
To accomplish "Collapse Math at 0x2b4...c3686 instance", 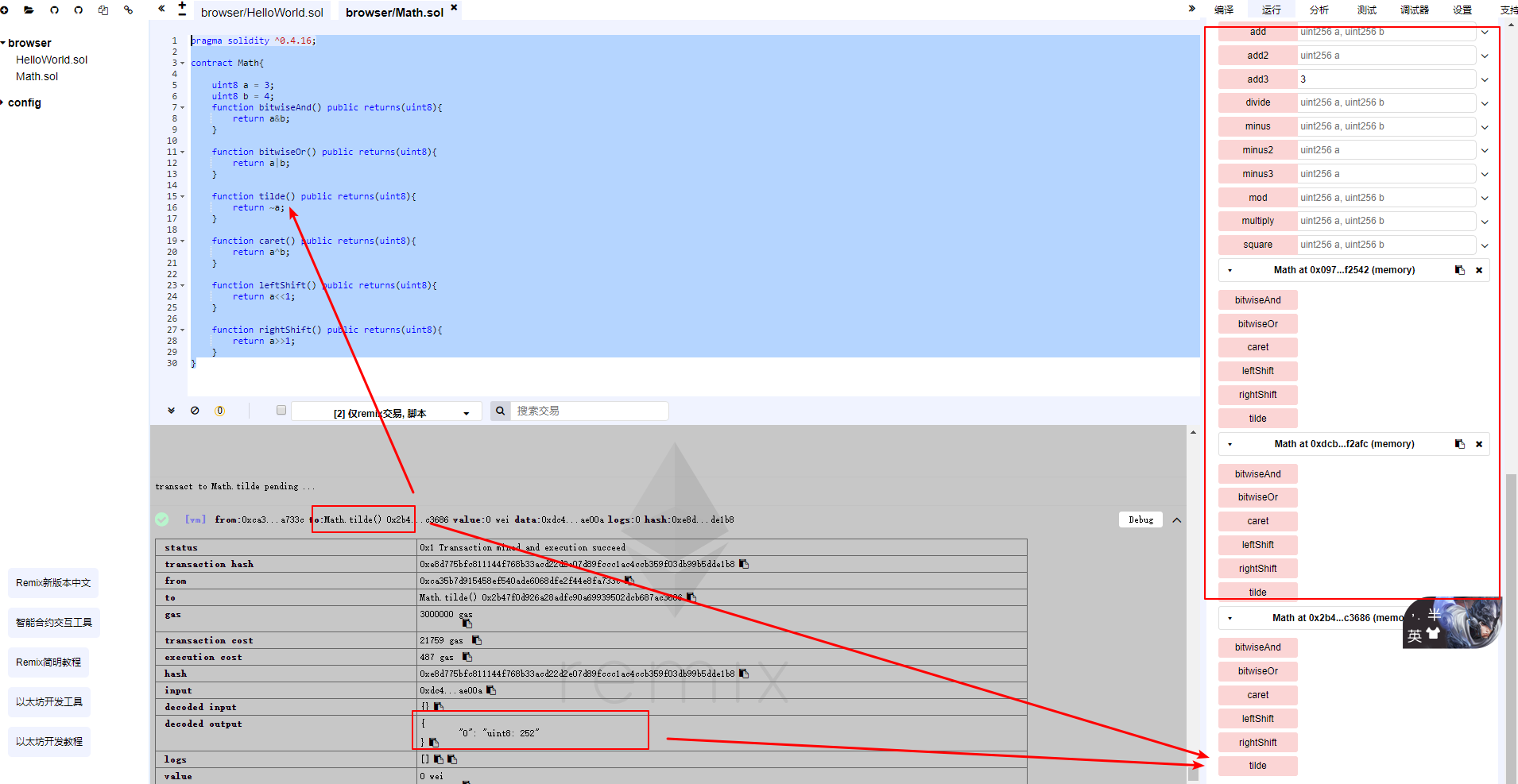I will pyautogui.click(x=1230, y=619).
